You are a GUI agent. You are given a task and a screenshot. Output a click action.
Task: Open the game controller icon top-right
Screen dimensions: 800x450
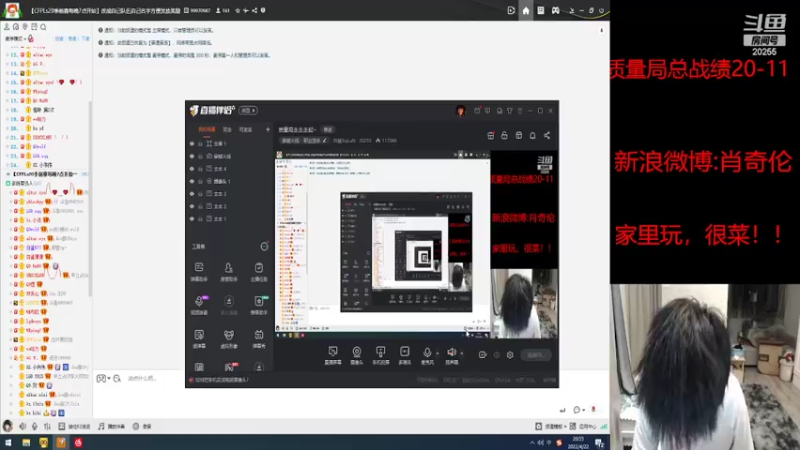(556, 10)
